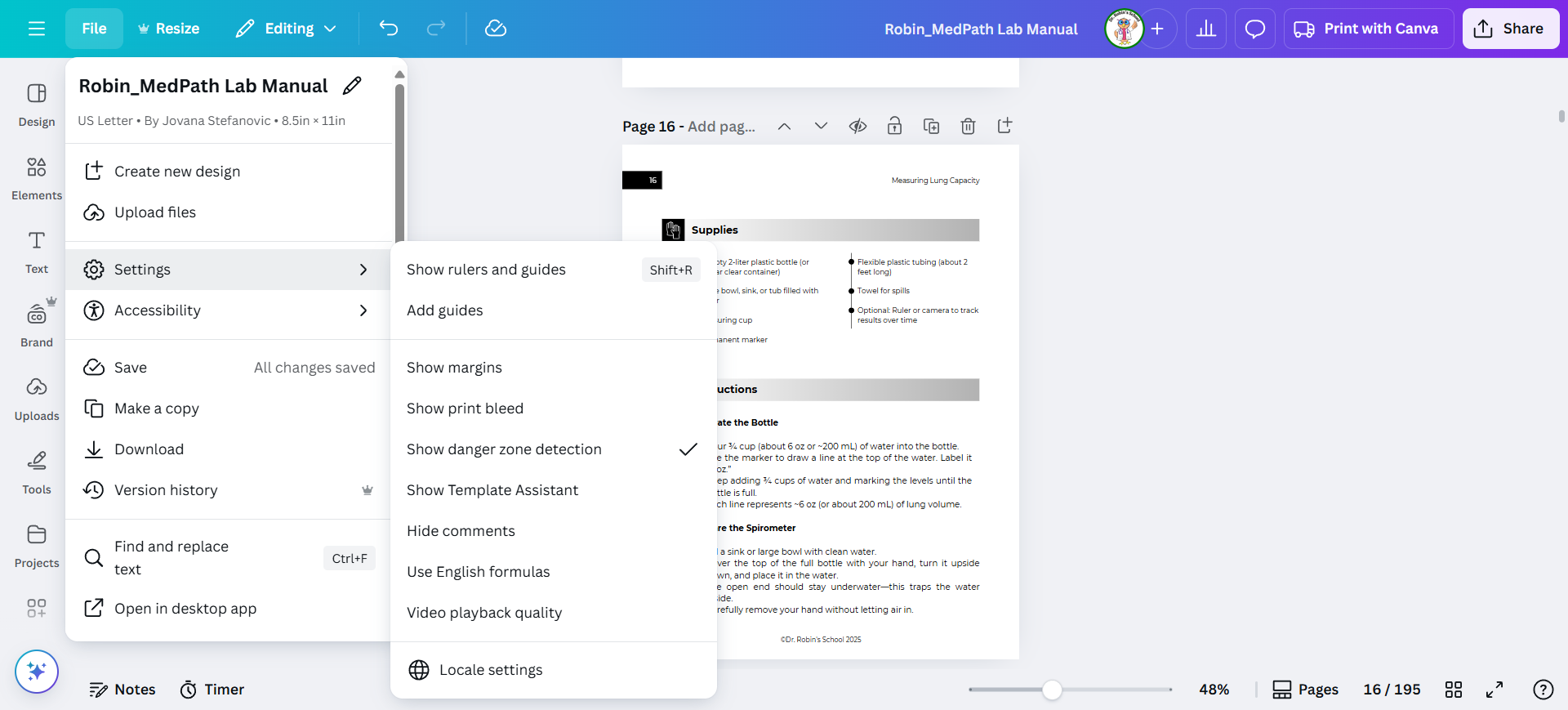Toggle Show rulers and guides
Viewport: 1568px width, 710px height.
(x=553, y=270)
